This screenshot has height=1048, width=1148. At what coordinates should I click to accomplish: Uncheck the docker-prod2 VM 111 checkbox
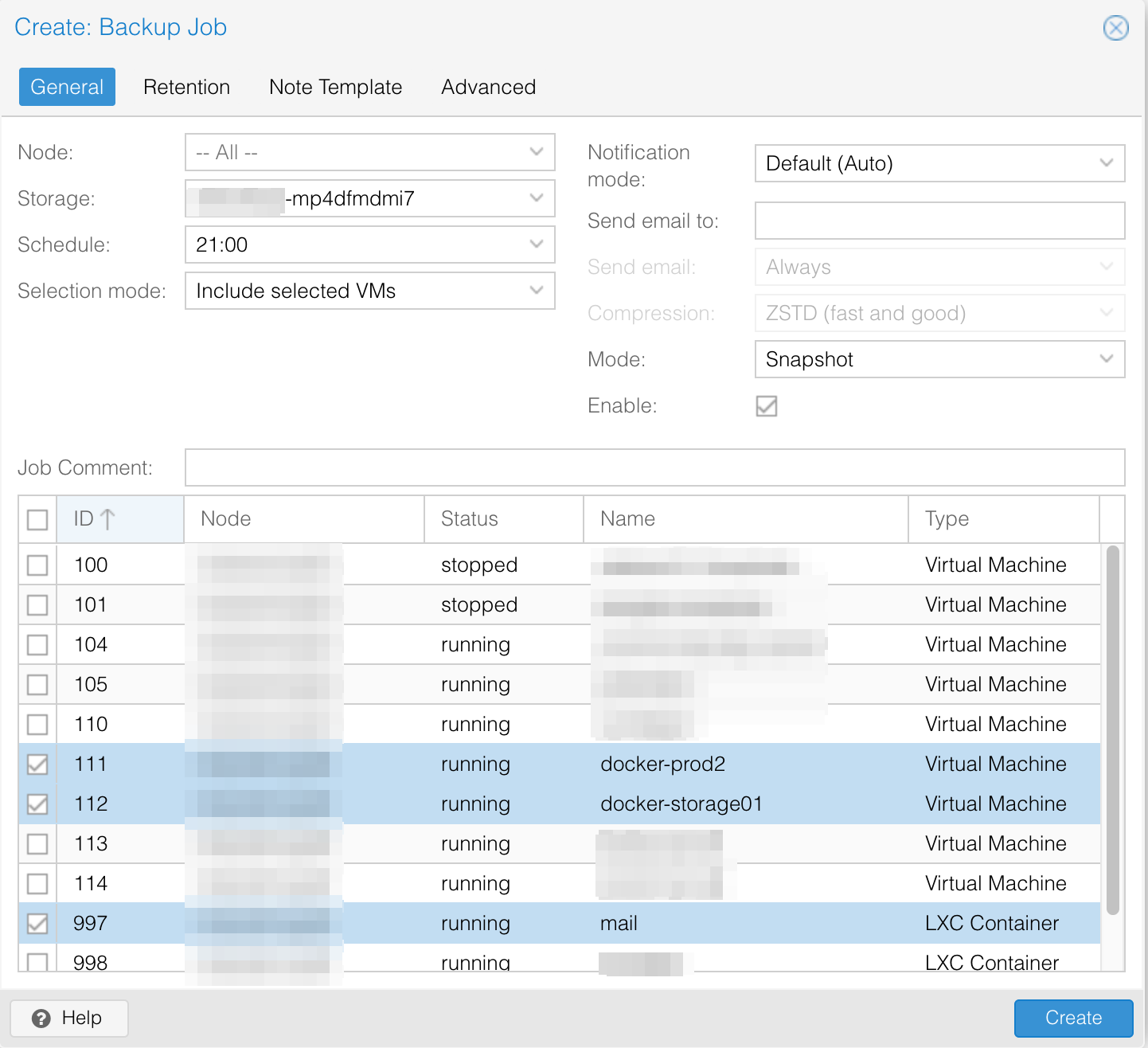click(37, 764)
